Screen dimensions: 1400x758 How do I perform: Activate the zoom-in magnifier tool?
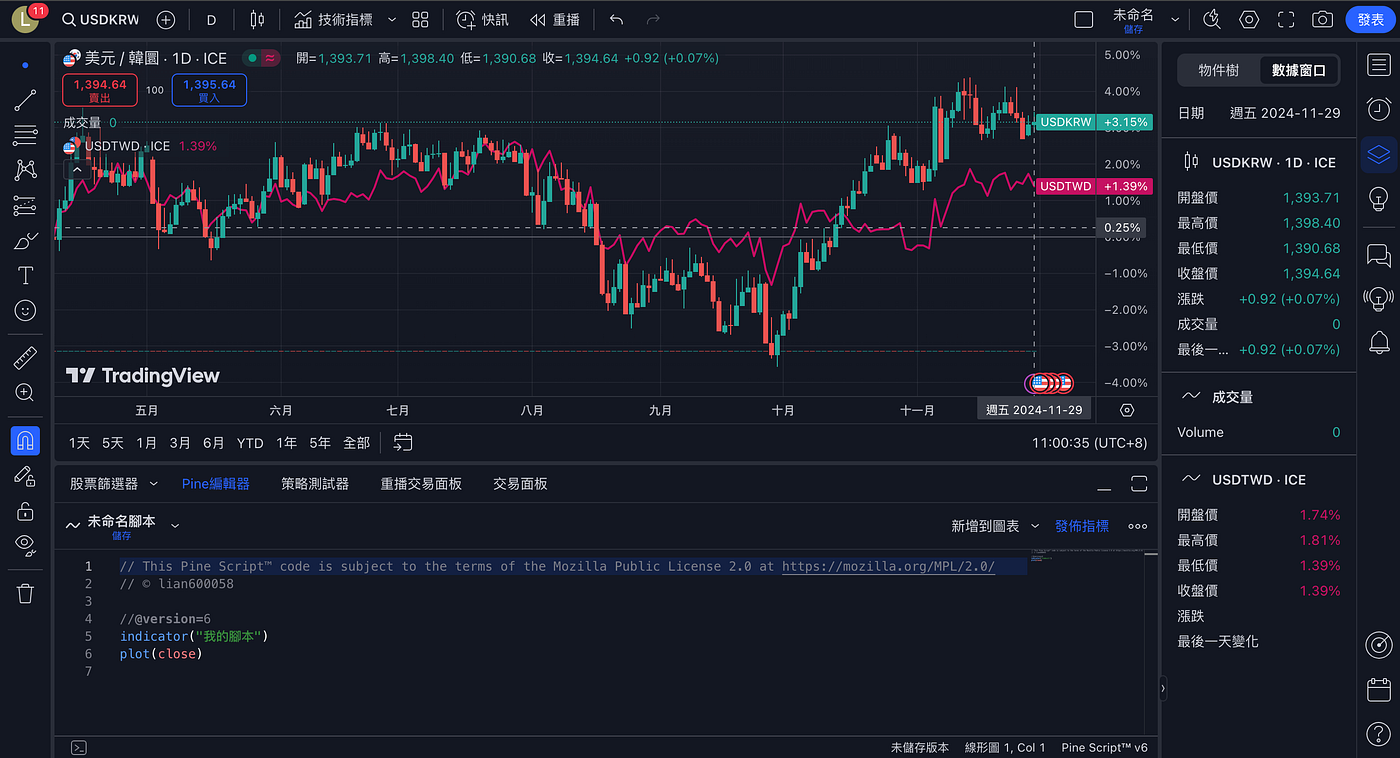pos(25,393)
